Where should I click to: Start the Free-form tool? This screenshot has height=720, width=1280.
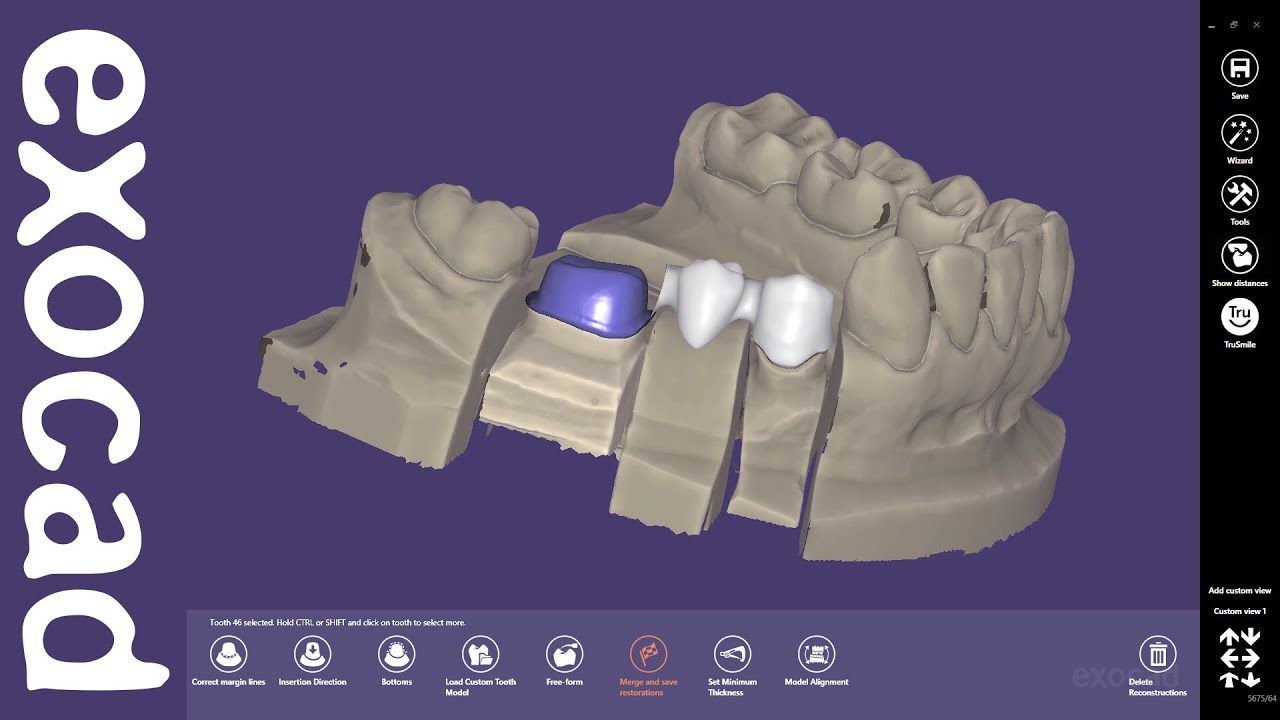[564, 655]
